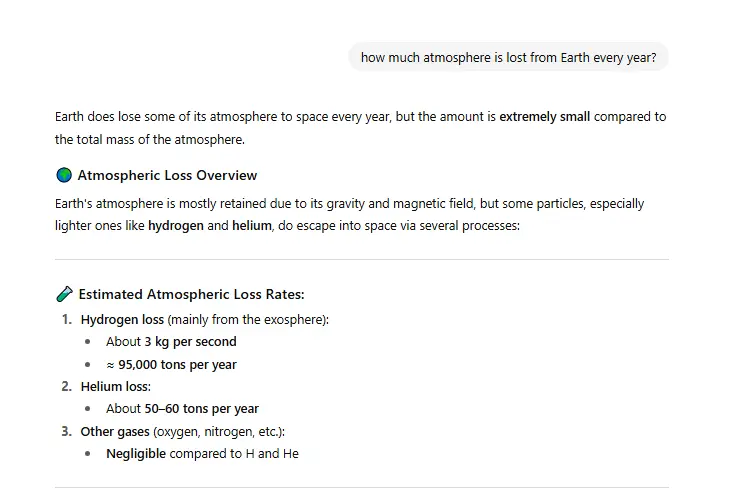The width and height of the screenshot is (734, 492).
Task: Click the divider line above Estimated Loss Rates
Action: click(362, 260)
